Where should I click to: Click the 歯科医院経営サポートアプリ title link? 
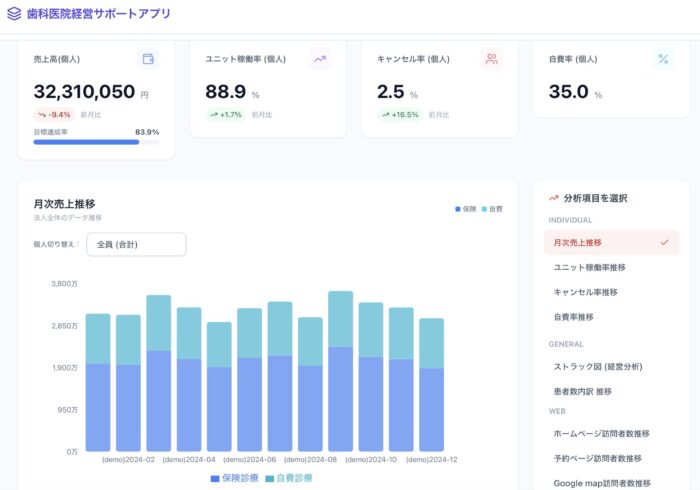[x=98, y=14]
